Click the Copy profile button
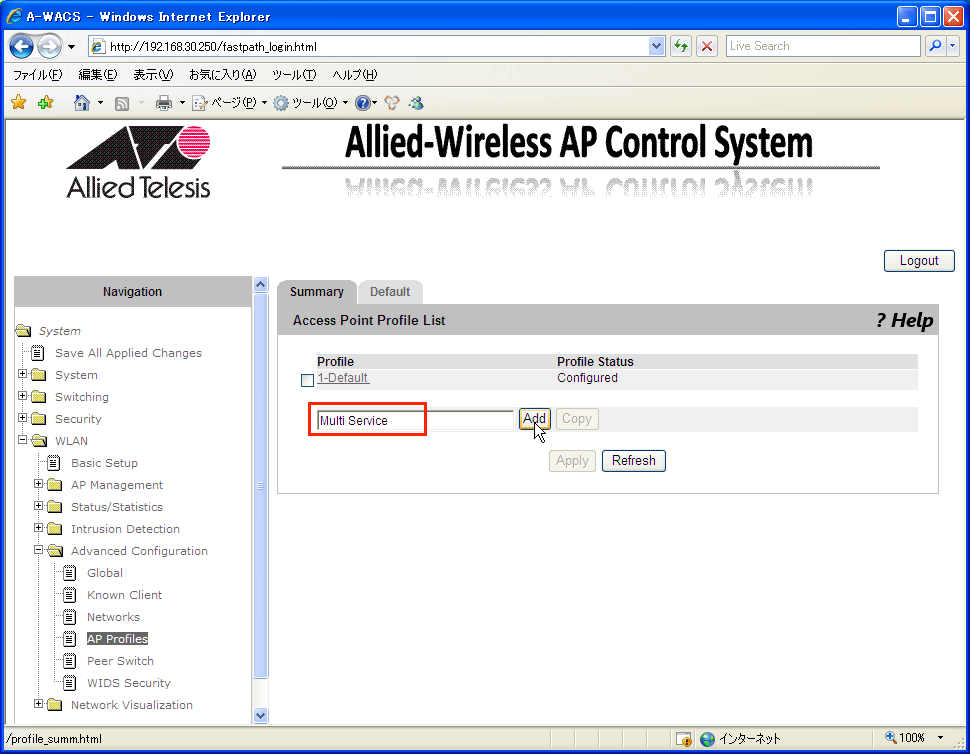970x754 pixels. [577, 419]
